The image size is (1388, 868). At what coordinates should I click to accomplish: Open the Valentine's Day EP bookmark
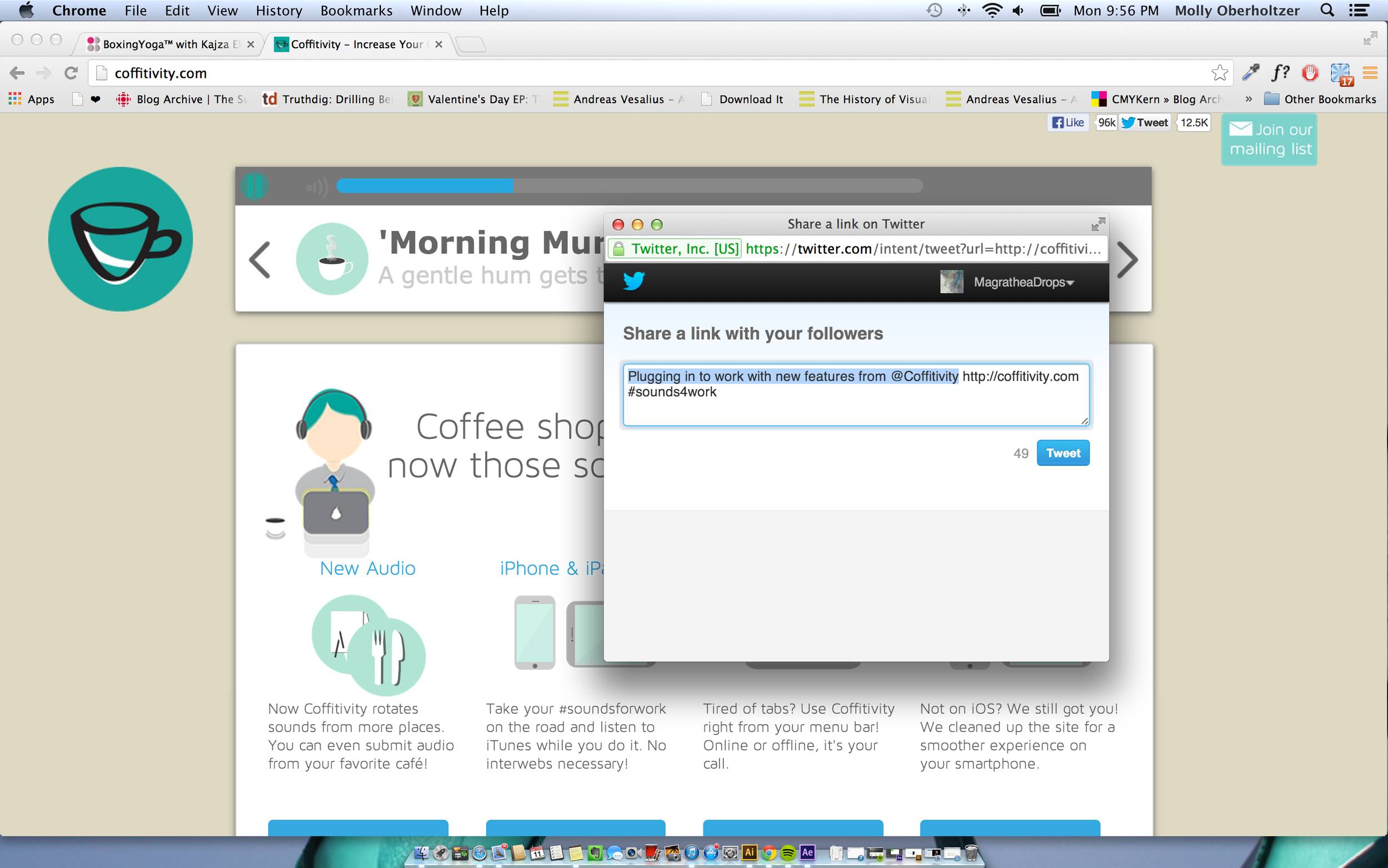472,99
